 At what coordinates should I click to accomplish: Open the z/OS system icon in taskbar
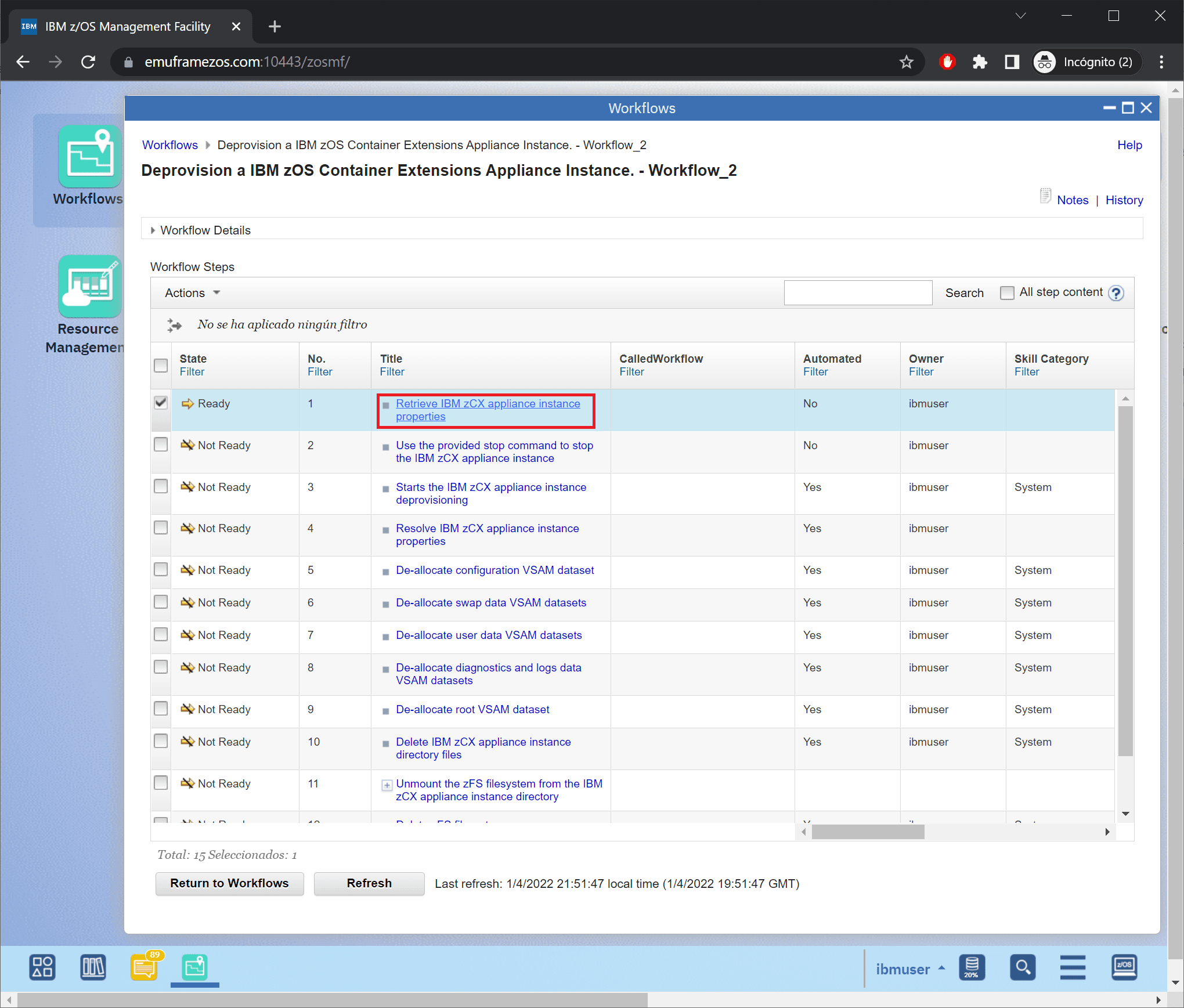point(1124,967)
